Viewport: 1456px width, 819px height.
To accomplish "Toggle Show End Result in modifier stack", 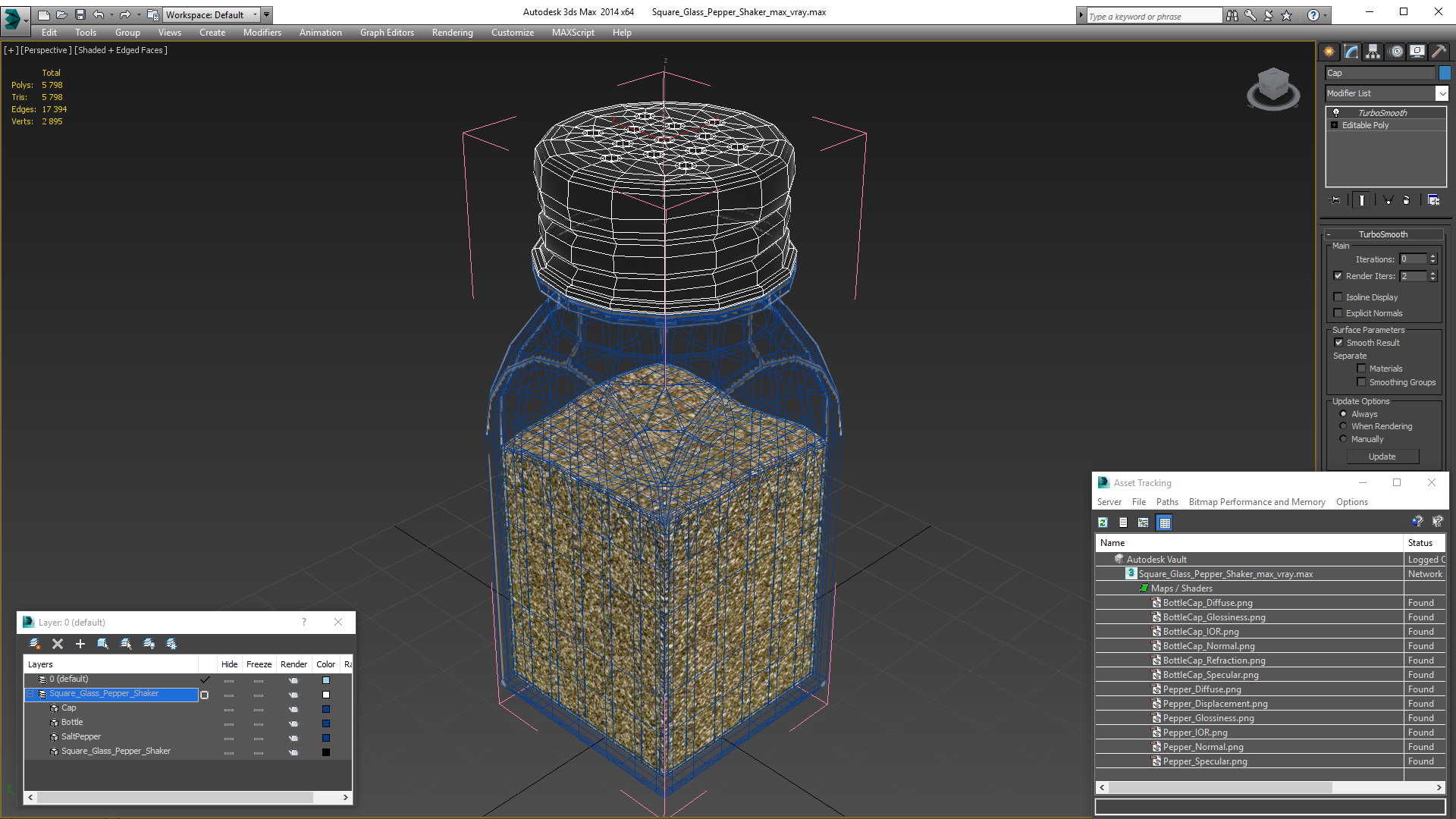I will pos(1362,200).
